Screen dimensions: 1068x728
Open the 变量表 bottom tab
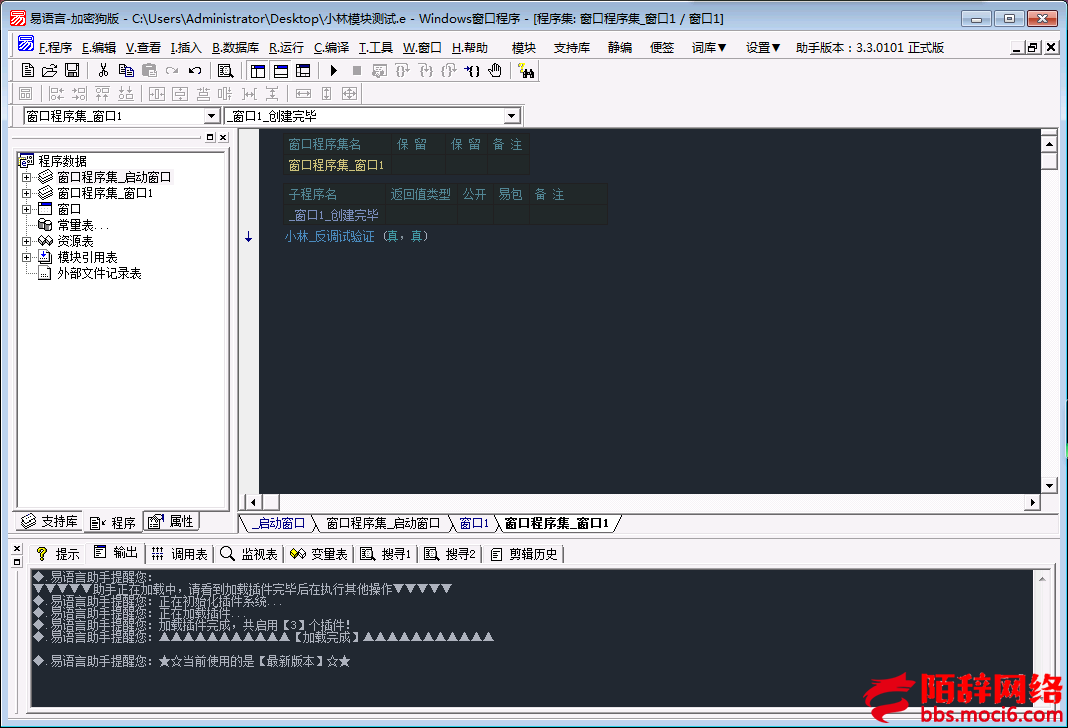319,554
